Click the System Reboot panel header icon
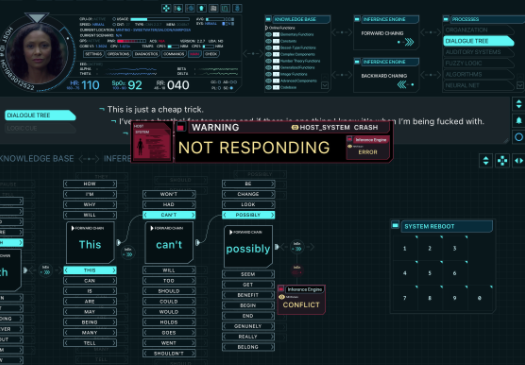525x365 pixels. [x=395, y=226]
